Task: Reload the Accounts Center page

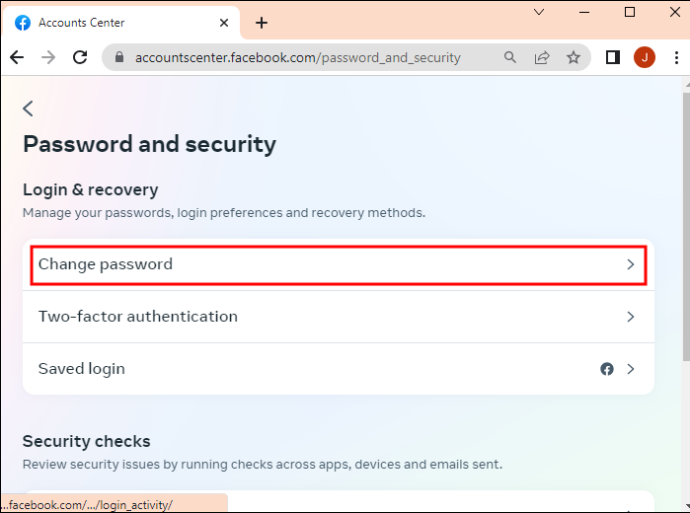Action: pos(80,57)
